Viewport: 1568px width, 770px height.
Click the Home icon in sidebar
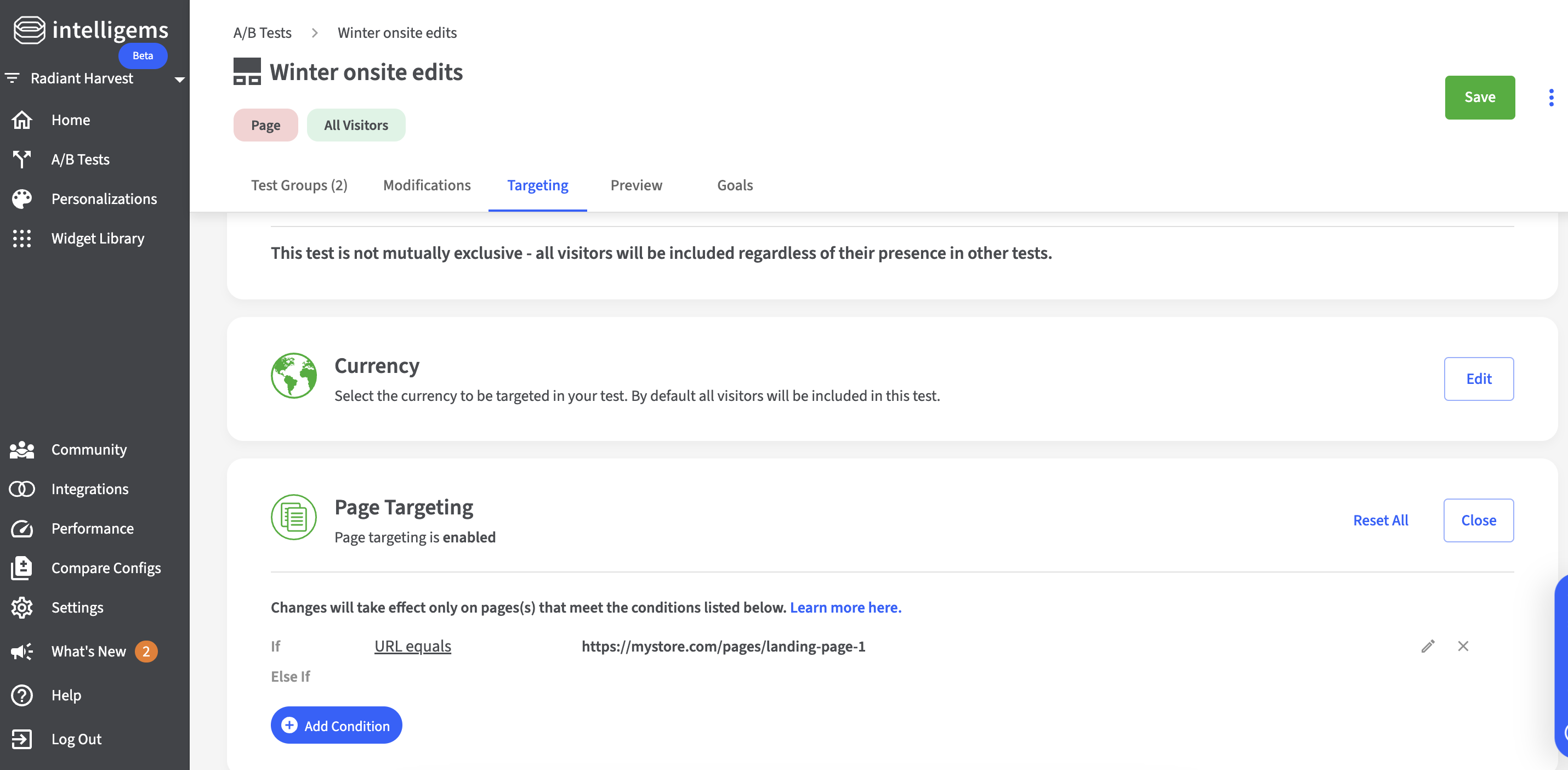tap(22, 120)
